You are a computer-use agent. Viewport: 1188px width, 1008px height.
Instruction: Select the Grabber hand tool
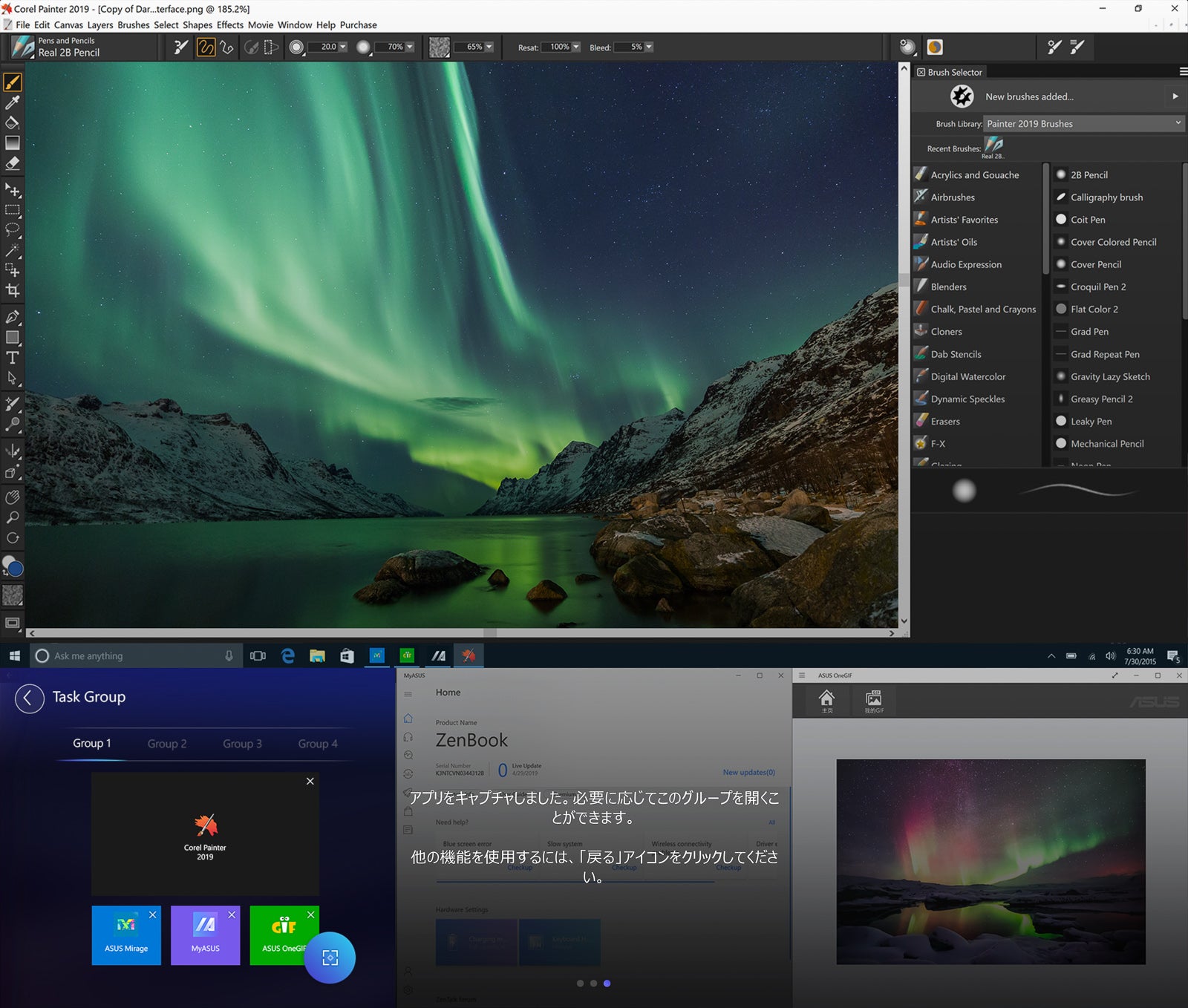point(13,497)
